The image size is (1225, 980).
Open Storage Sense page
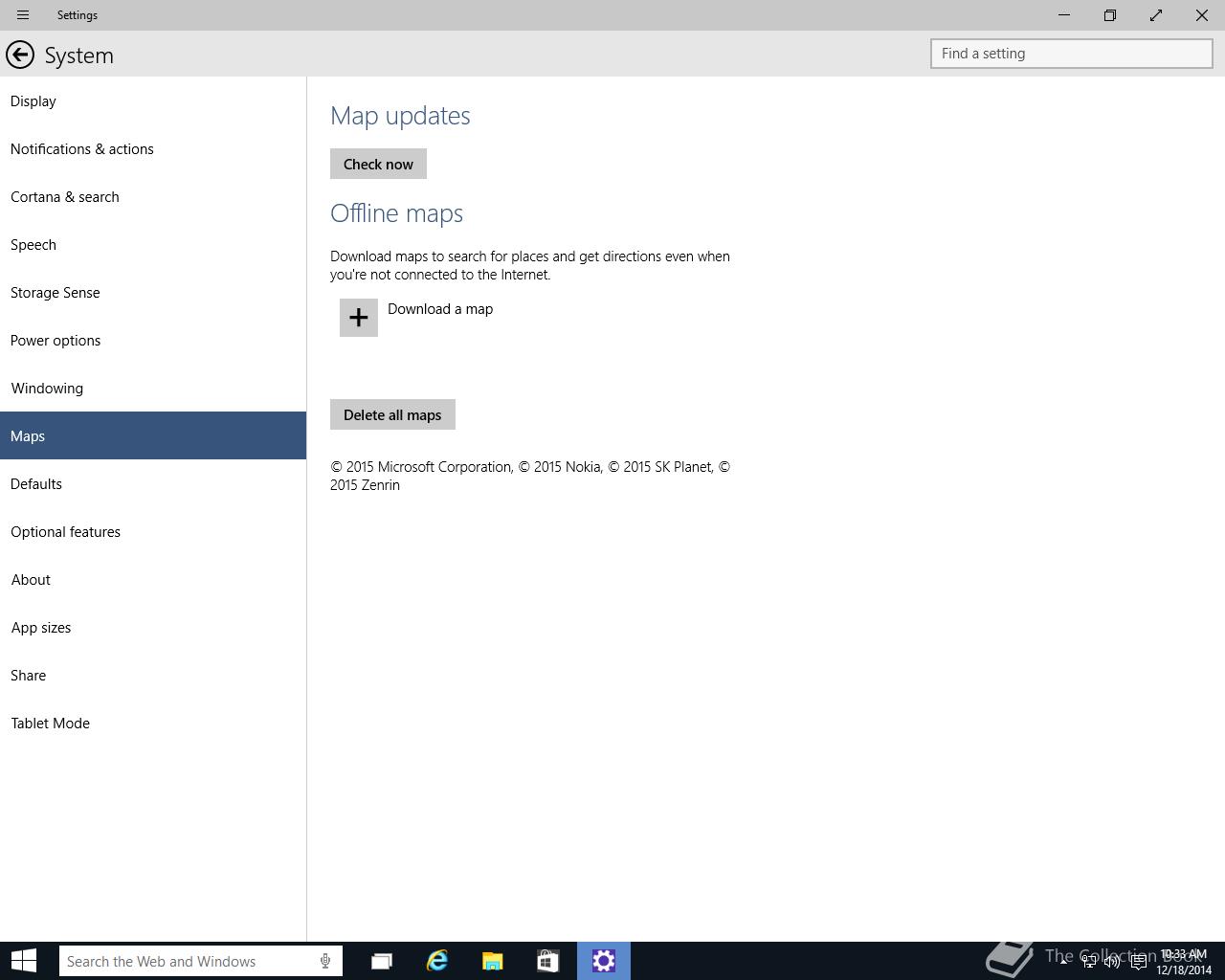point(153,292)
